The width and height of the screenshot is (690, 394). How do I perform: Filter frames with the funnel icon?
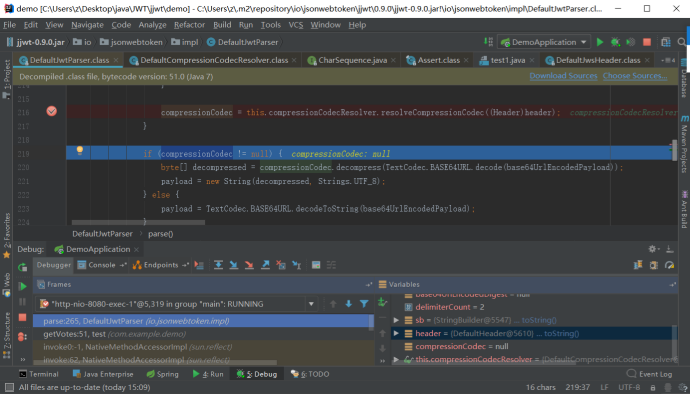(x=364, y=304)
